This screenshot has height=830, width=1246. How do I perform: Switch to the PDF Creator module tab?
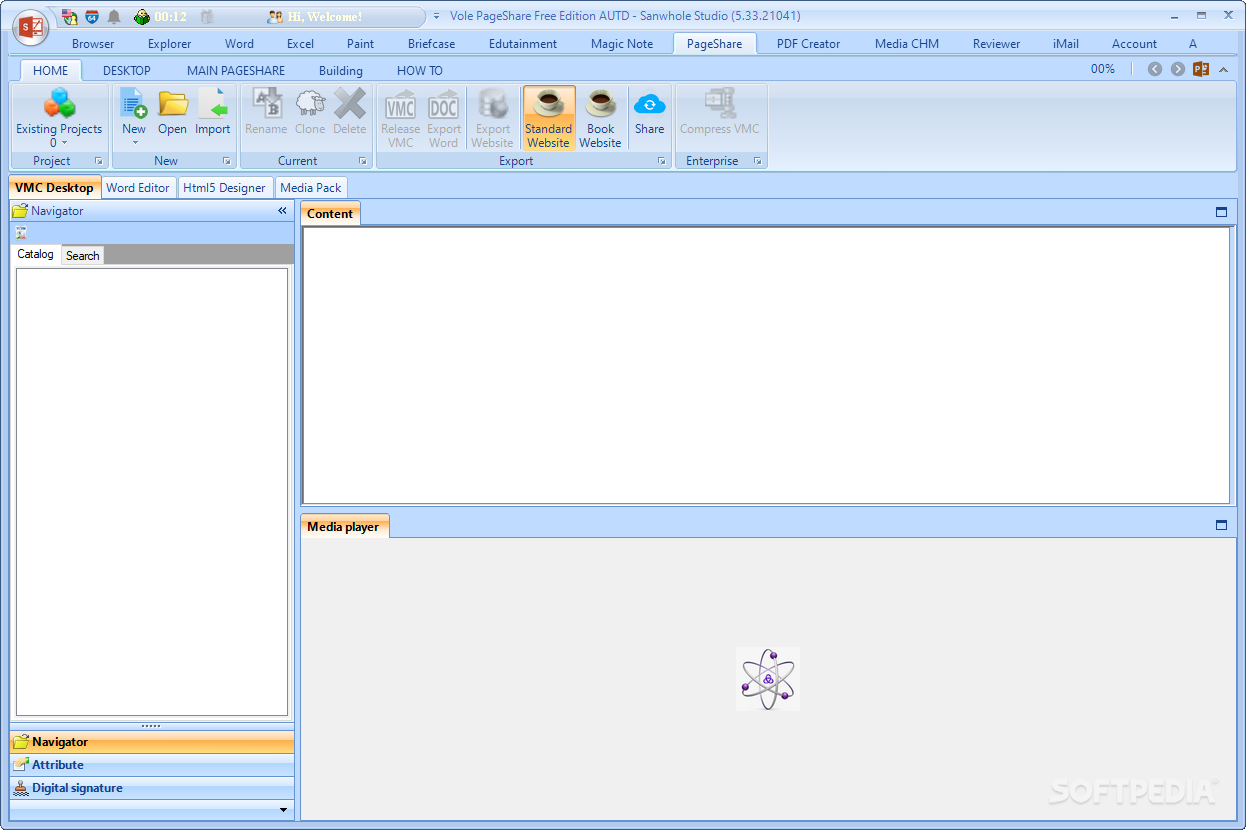808,44
